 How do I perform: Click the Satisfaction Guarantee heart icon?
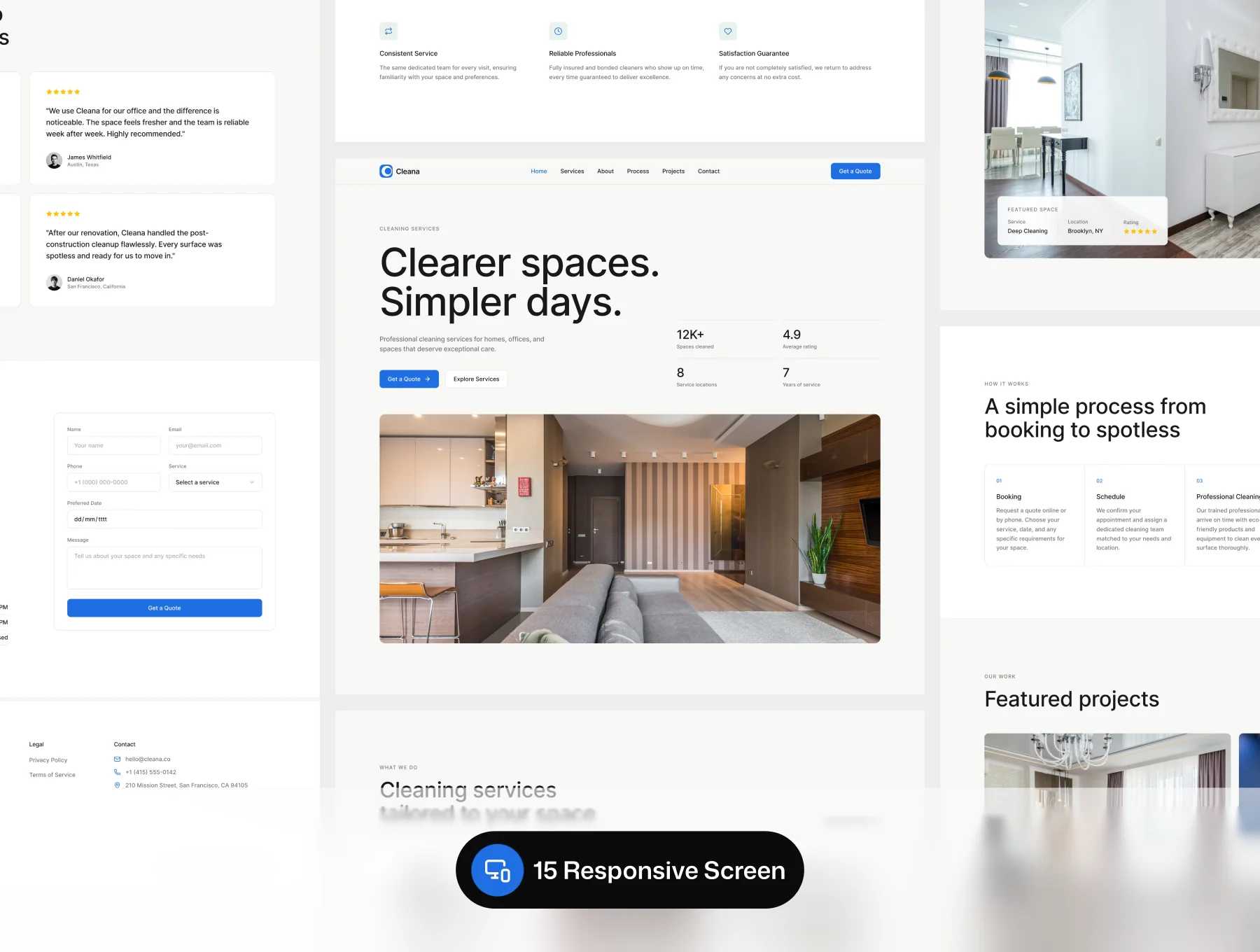click(x=728, y=31)
